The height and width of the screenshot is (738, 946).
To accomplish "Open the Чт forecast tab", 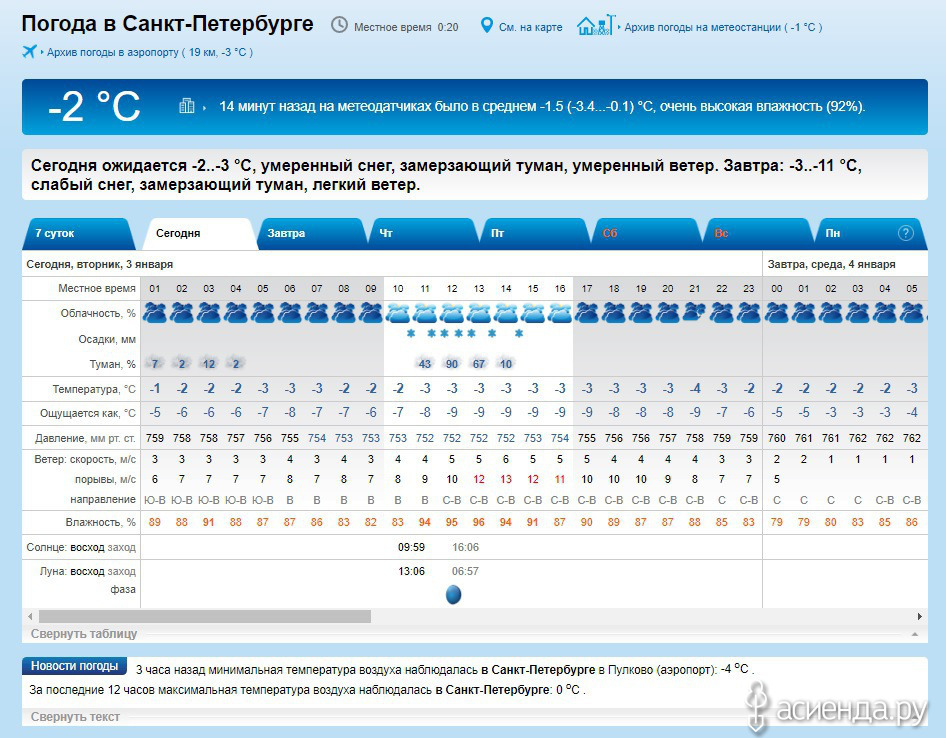I will [424, 234].
